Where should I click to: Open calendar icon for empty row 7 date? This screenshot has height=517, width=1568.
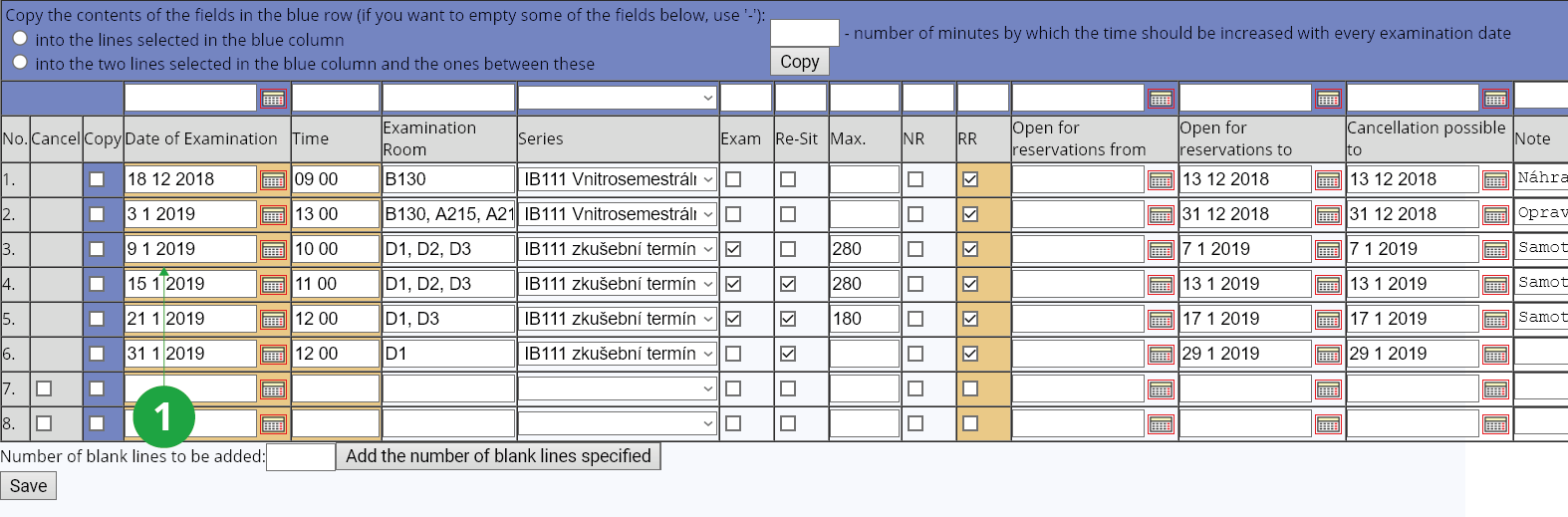click(273, 389)
